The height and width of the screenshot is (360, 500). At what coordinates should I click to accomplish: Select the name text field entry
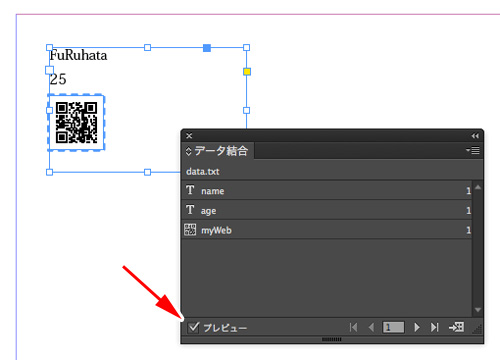[x=327, y=191]
